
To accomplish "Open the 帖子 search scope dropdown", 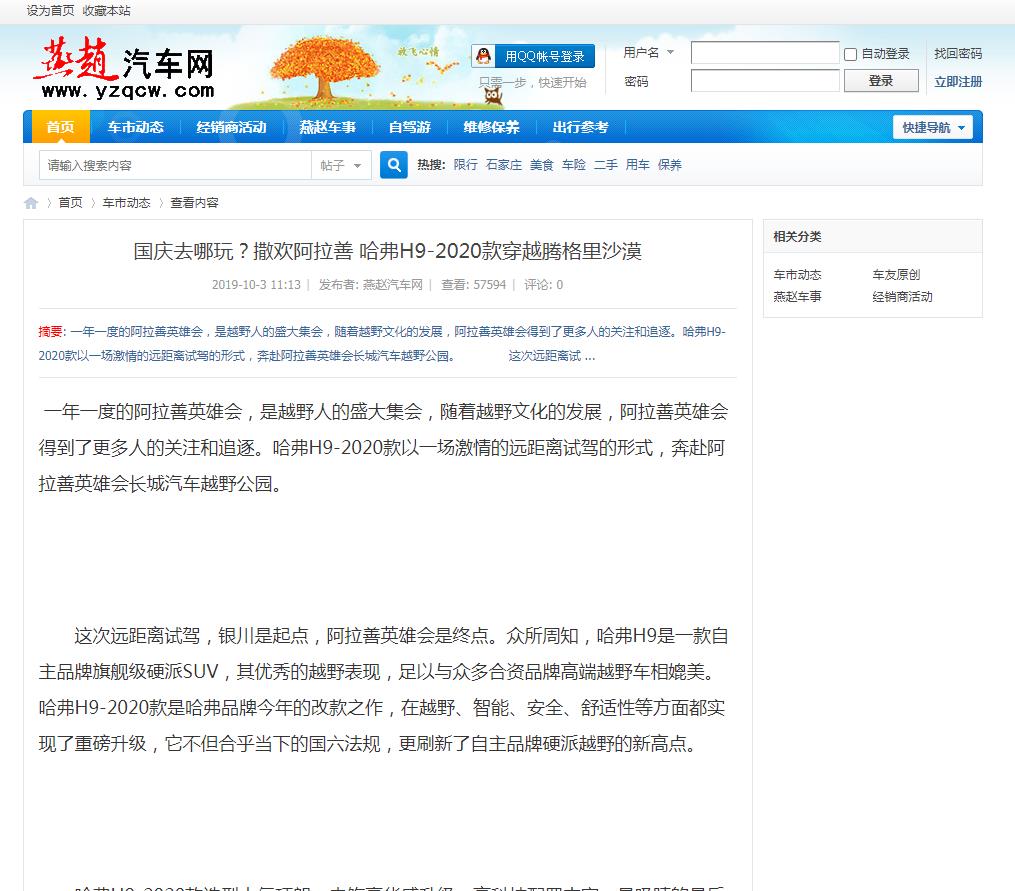I will [x=342, y=165].
